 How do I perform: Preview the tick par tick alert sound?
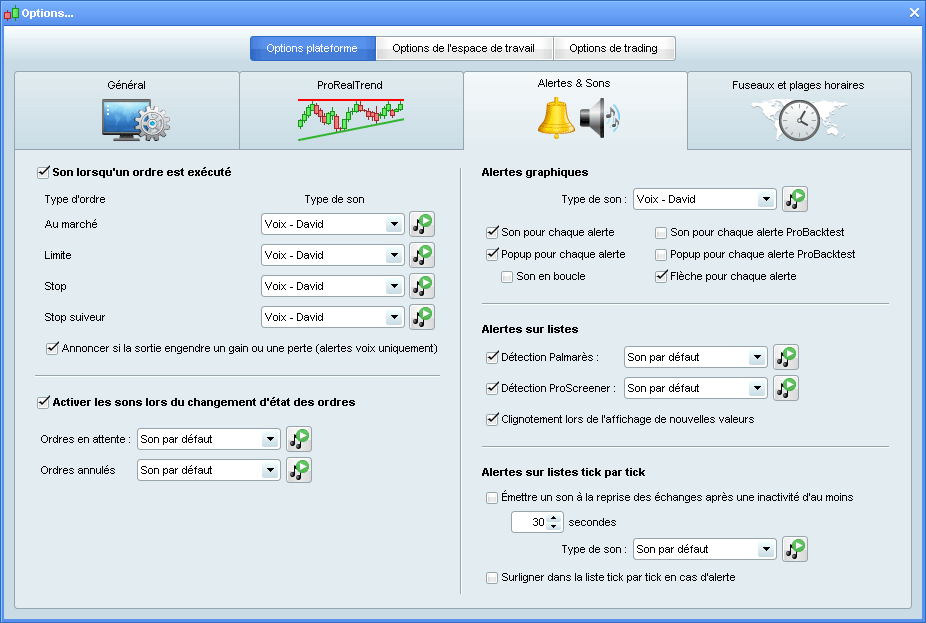pyautogui.click(x=795, y=548)
